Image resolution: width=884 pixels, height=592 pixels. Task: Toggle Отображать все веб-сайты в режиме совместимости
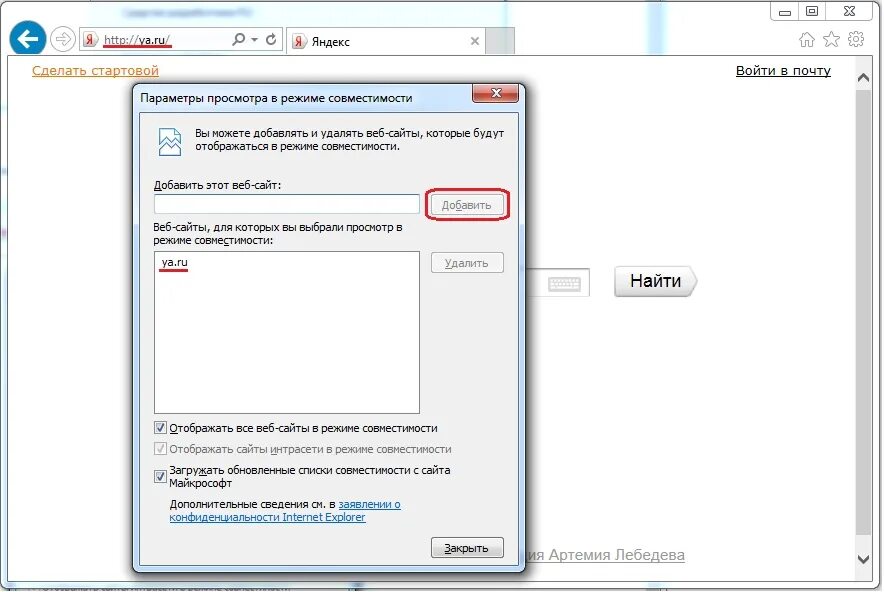point(161,428)
